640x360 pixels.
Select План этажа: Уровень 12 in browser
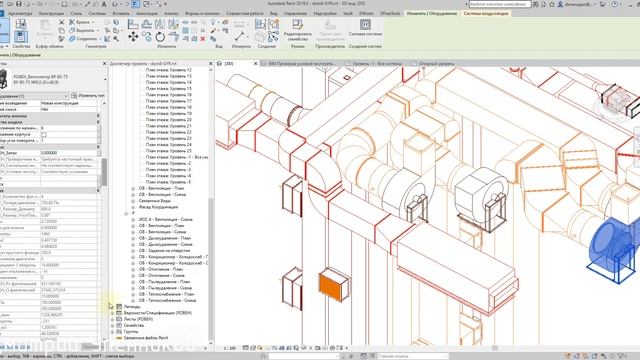point(169,70)
